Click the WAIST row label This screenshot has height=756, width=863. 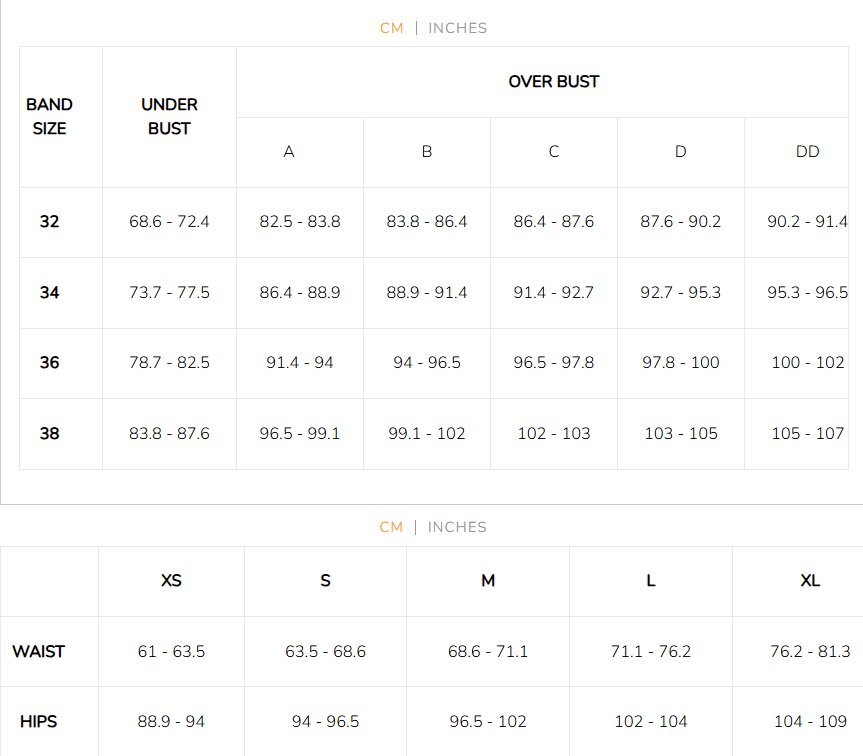[x=39, y=652]
